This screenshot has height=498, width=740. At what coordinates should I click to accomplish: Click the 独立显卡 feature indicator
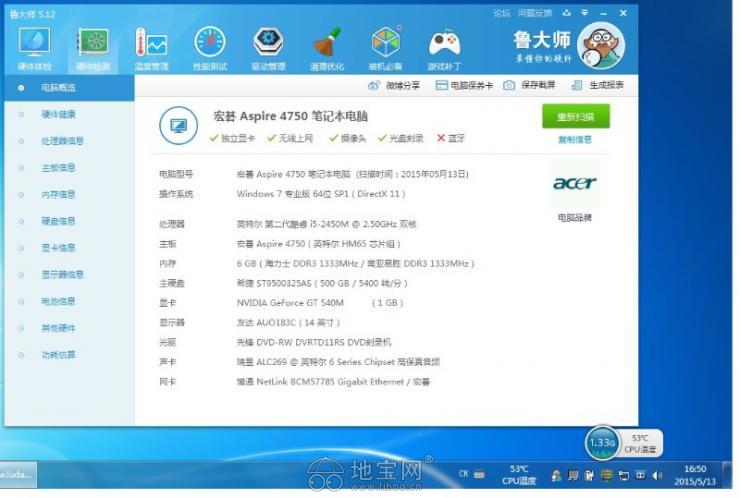coord(232,138)
